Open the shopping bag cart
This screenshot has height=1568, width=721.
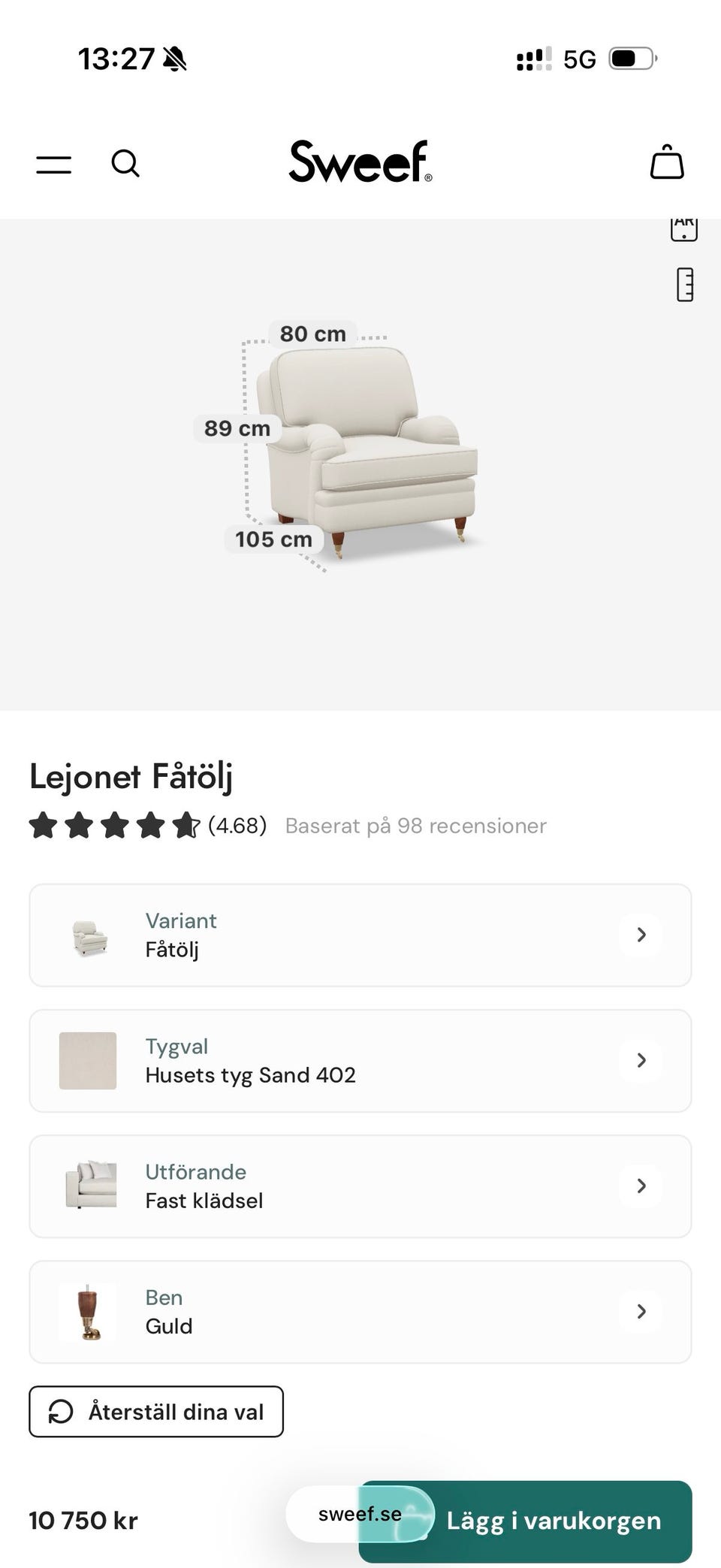pos(666,162)
